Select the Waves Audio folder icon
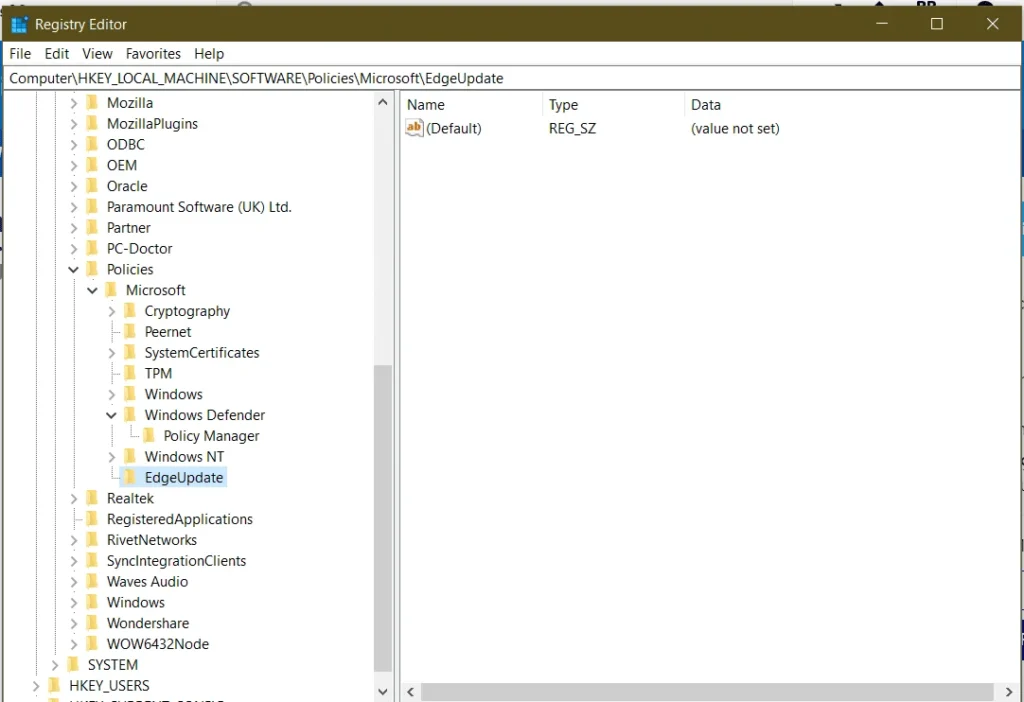This screenshot has width=1024, height=702. click(92, 581)
